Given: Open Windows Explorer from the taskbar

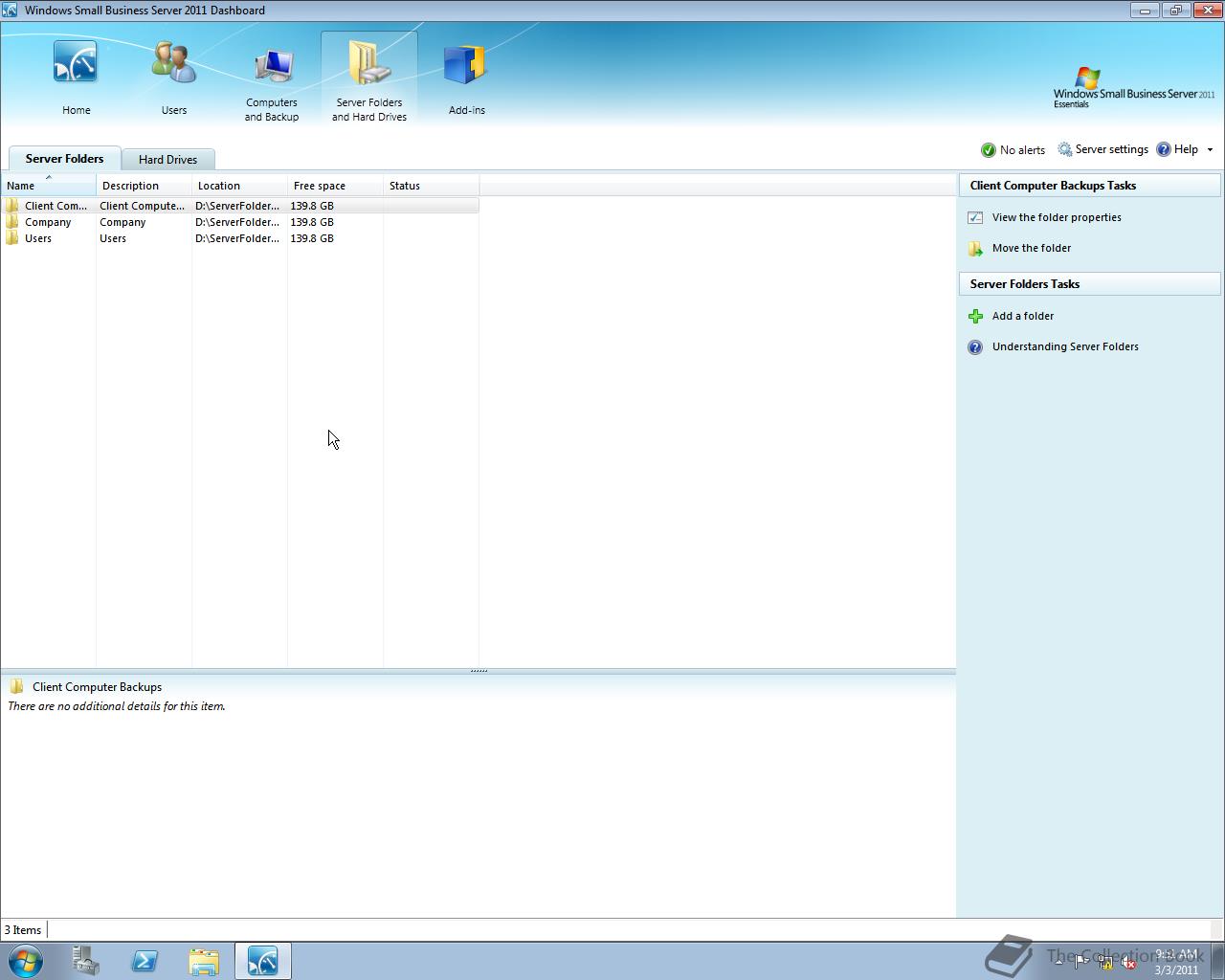Looking at the screenshot, I should click(x=204, y=961).
